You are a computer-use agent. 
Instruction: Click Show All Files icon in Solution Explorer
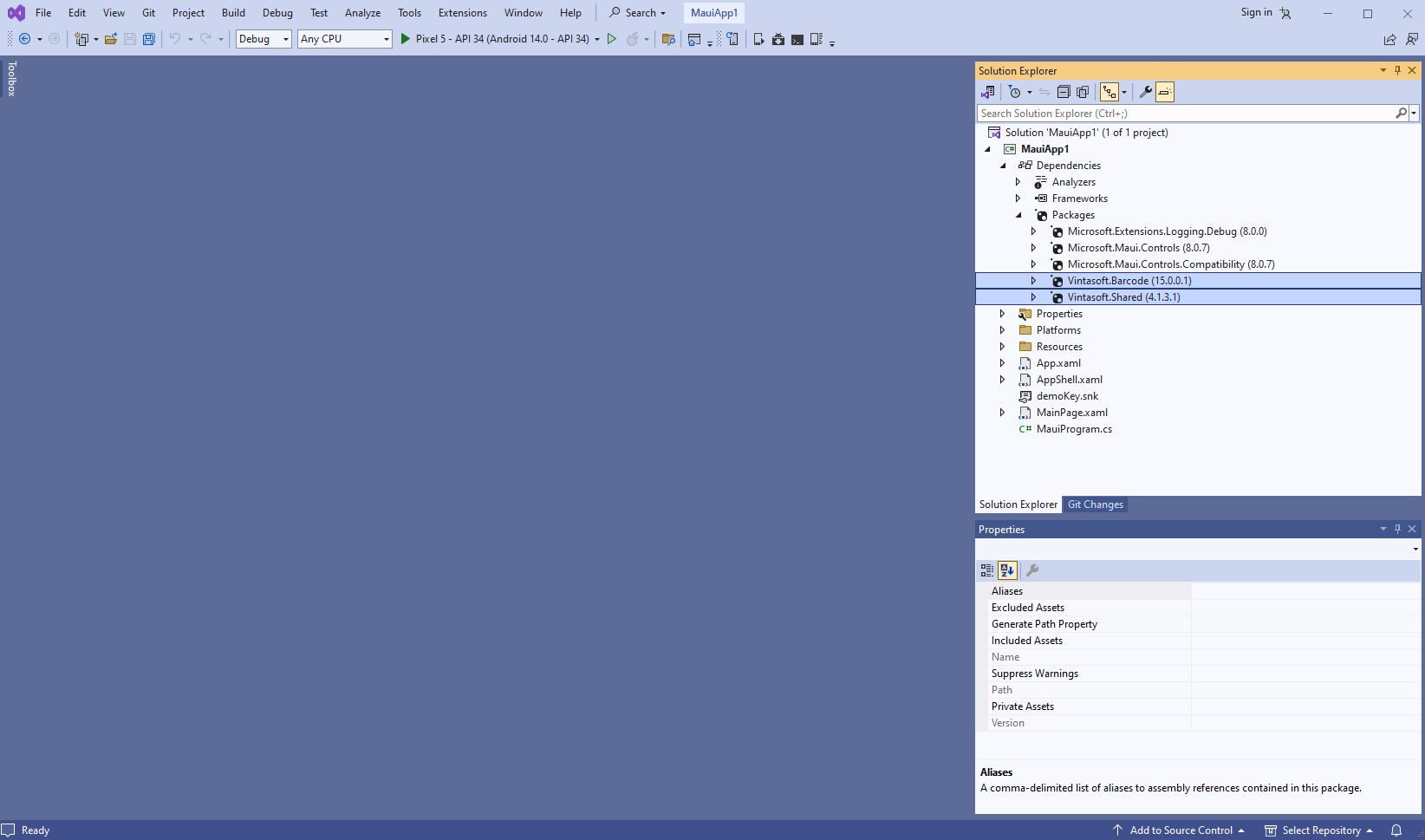(x=1083, y=92)
